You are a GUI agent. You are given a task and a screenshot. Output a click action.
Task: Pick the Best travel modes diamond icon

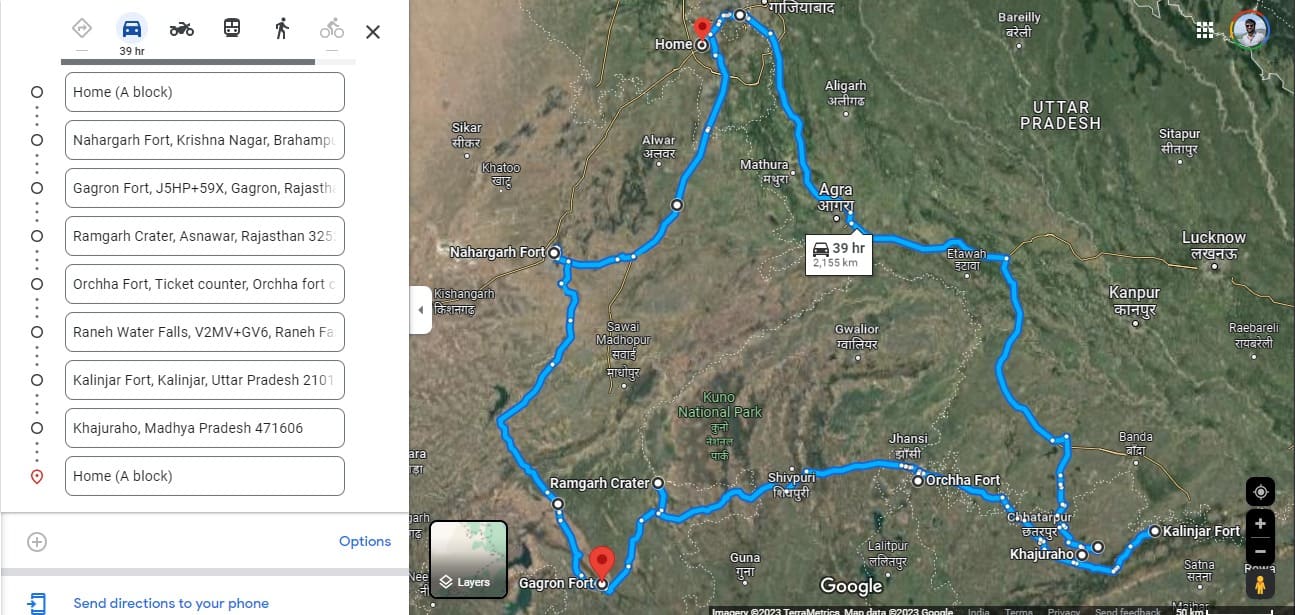(x=82, y=28)
